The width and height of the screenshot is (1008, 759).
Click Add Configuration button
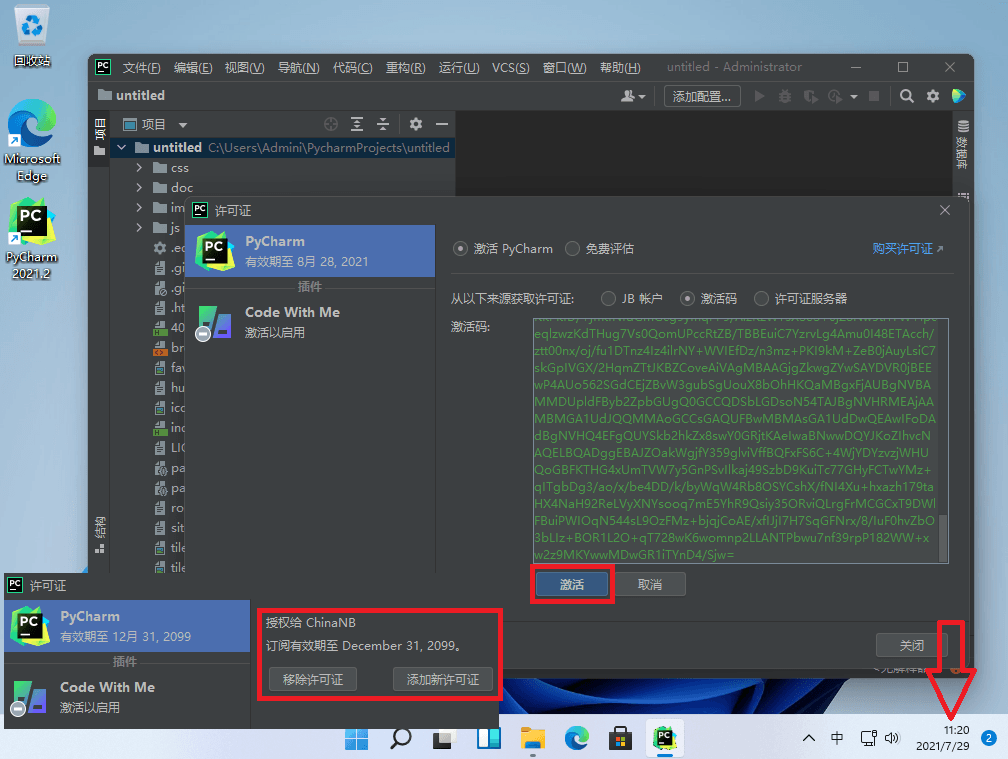[x=702, y=96]
